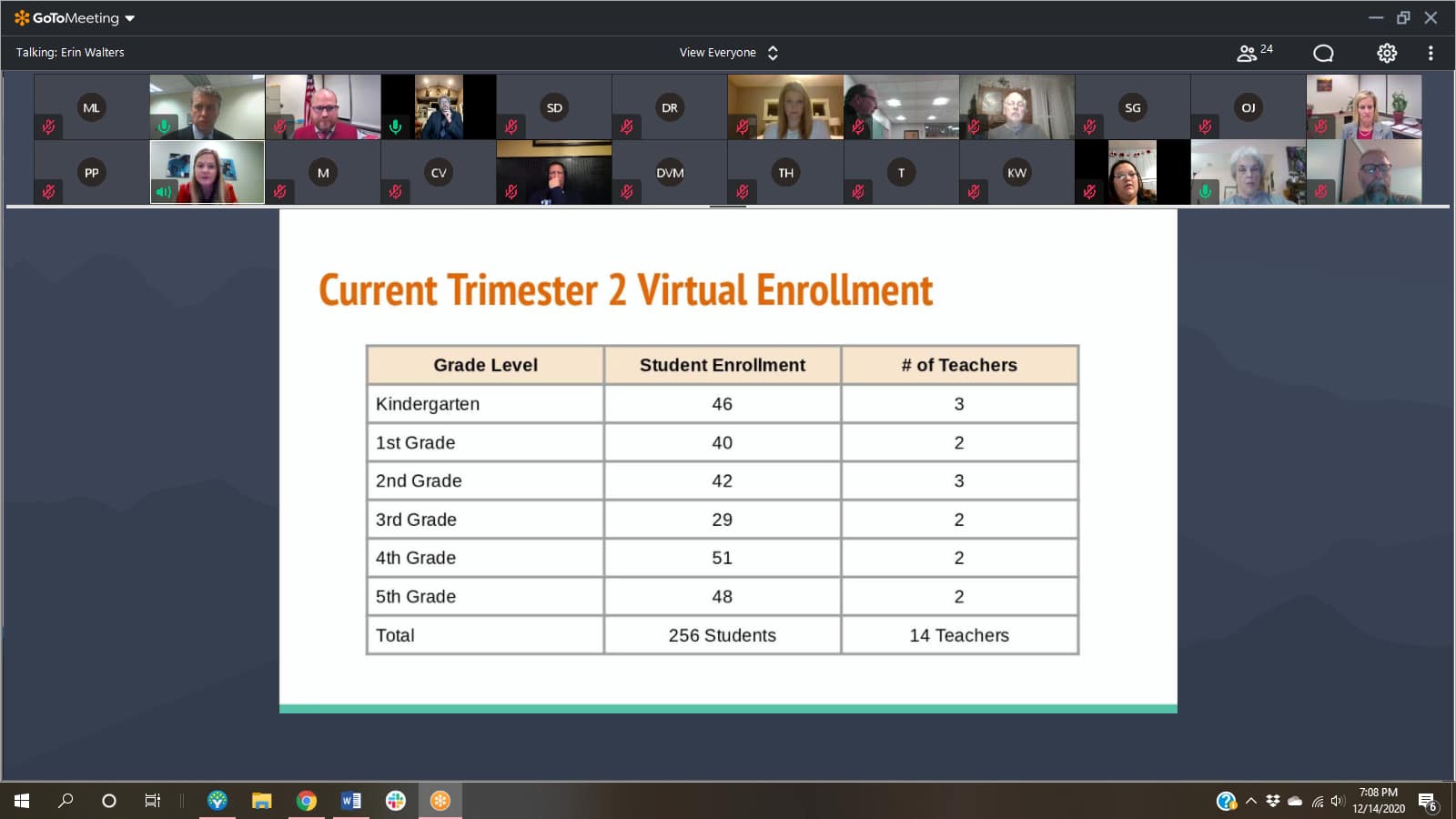Viewport: 1456px width, 819px height.
Task: Select the ML participant tile
Action: [91, 107]
